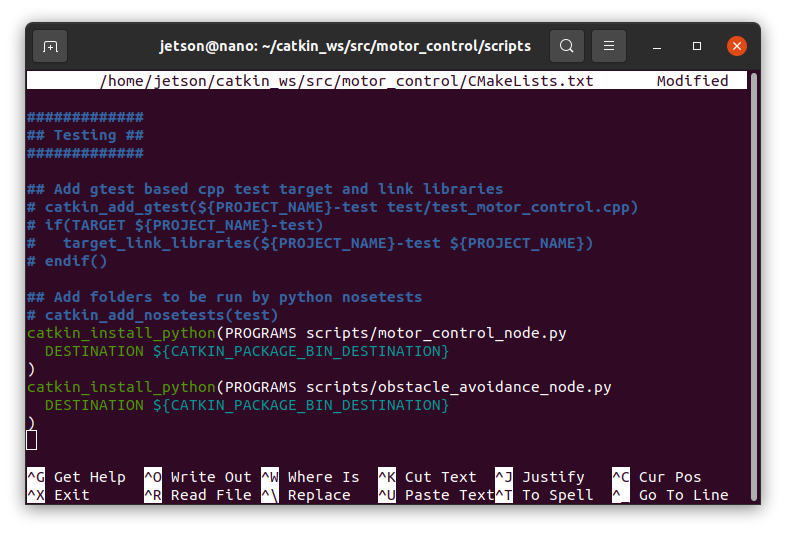
Task: Open a new terminal tab
Action: click(x=50, y=46)
